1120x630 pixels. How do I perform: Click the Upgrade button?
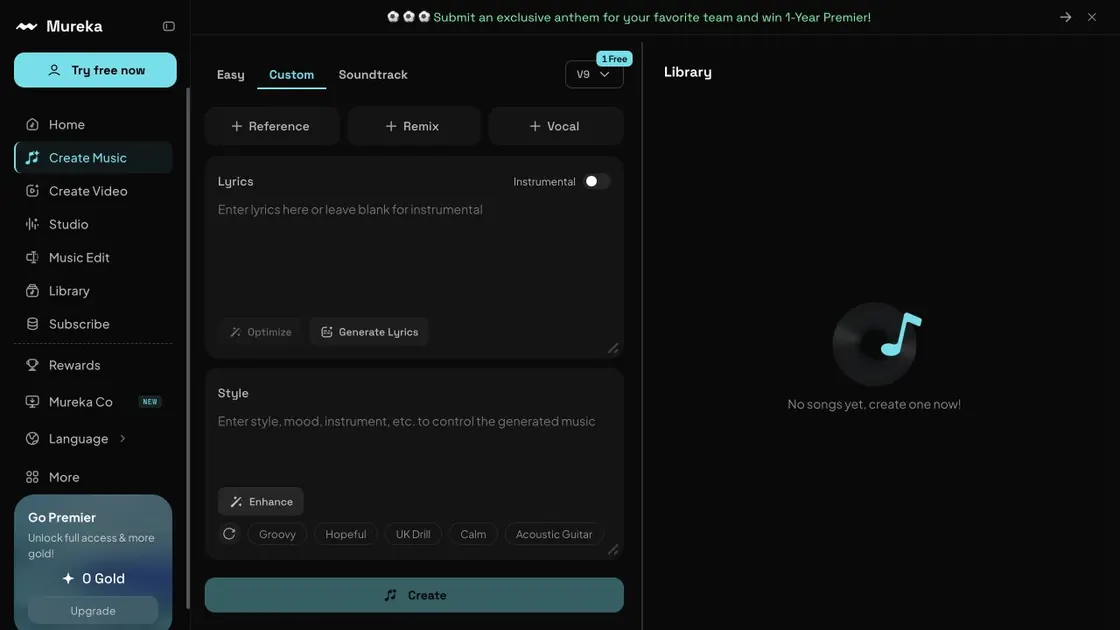click(93, 611)
